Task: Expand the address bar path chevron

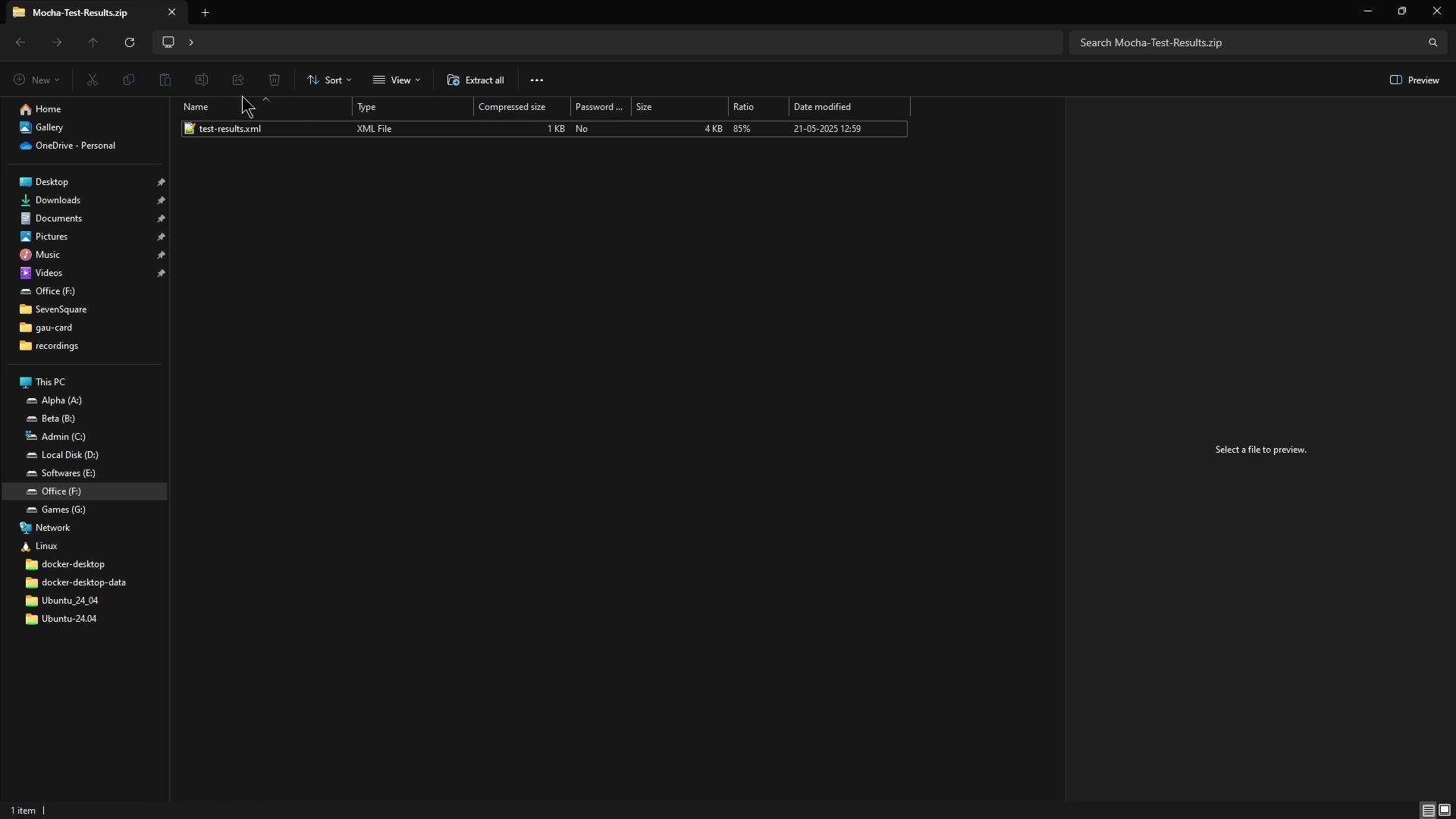Action: 191,42
